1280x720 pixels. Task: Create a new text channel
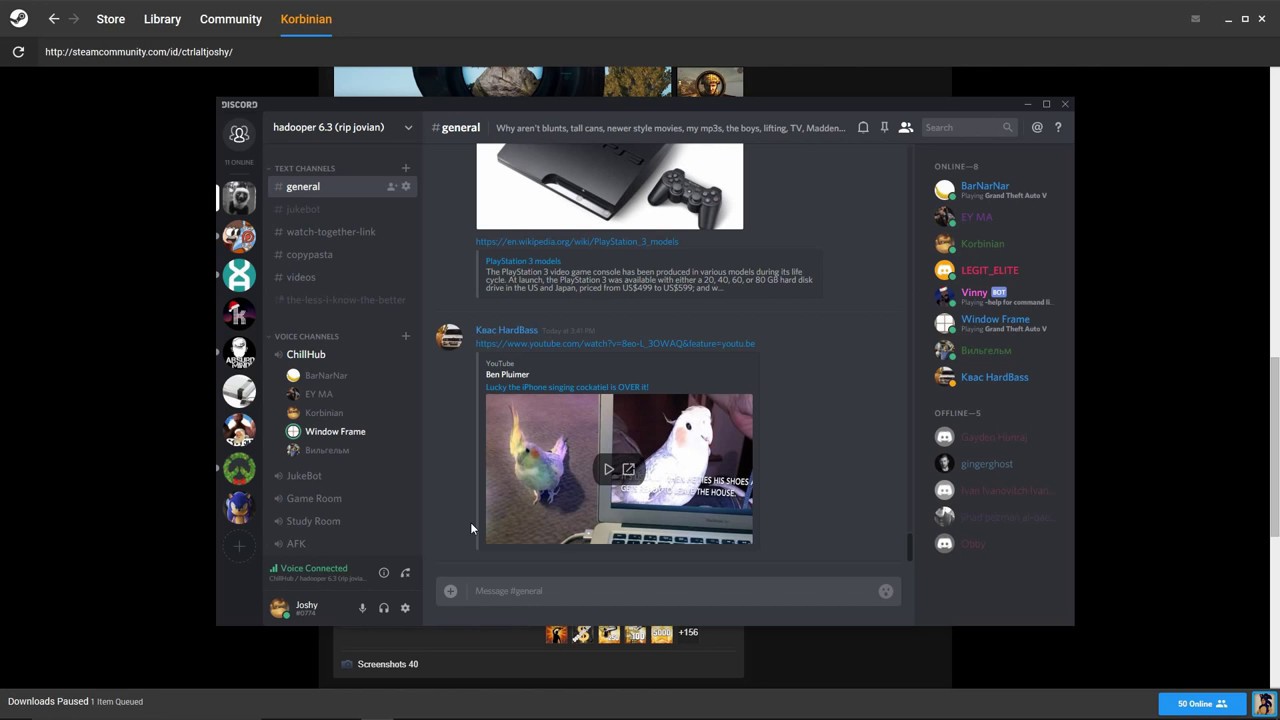(x=405, y=168)
